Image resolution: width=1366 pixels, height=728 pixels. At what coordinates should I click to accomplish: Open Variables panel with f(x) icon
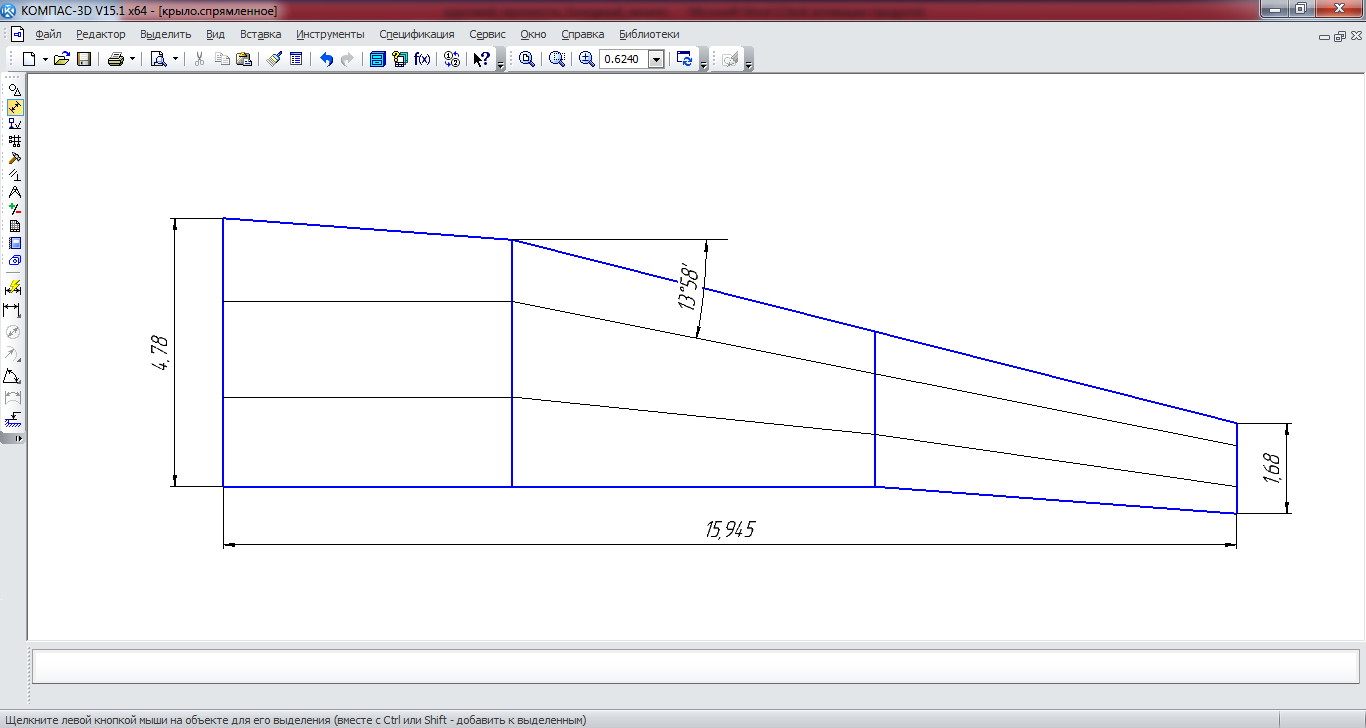click(422, 59)
